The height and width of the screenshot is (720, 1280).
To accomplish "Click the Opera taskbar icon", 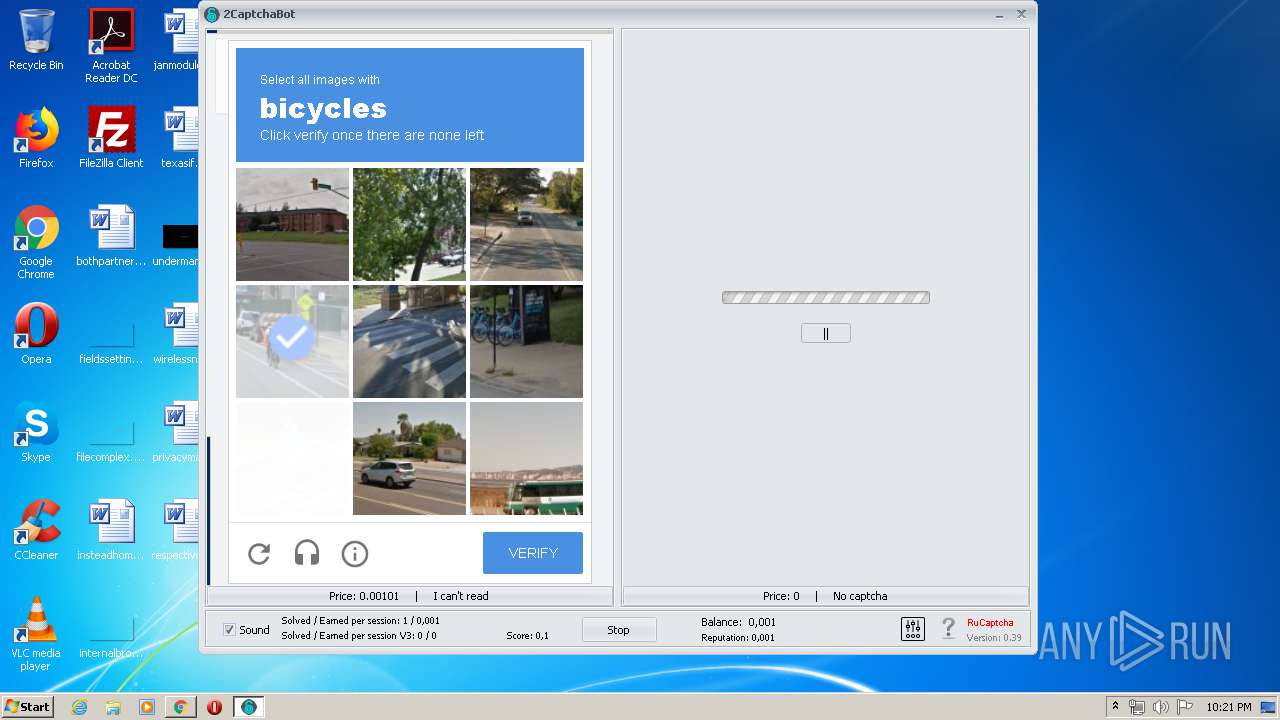I will click(x=214, y=707).
